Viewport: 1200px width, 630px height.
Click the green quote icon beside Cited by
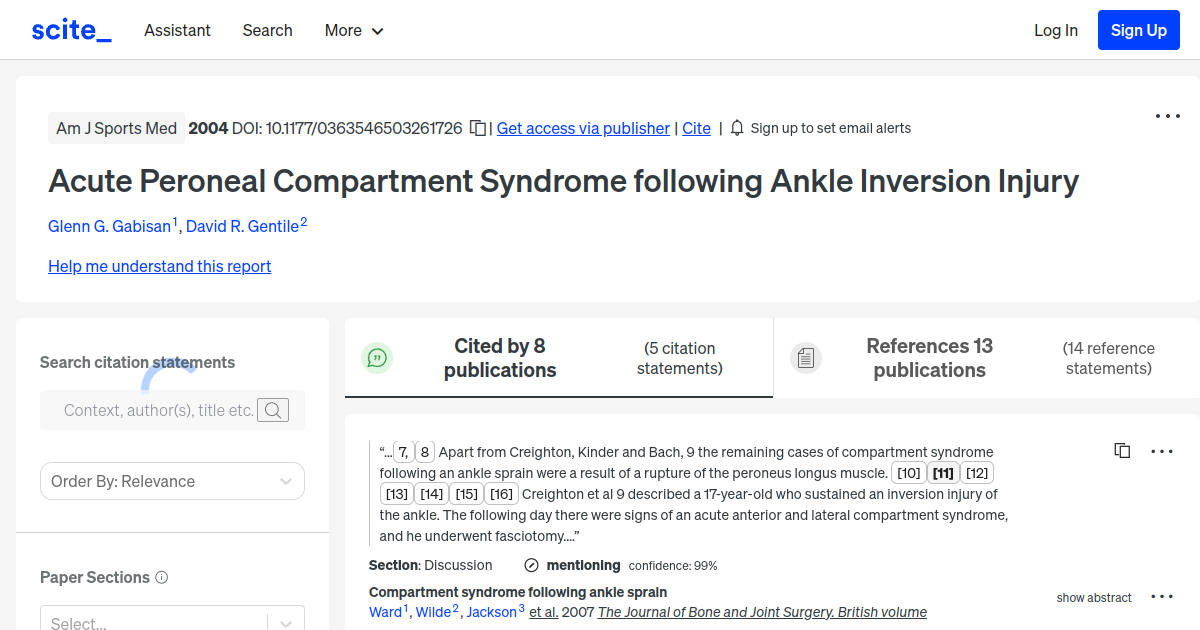point(377,357)
